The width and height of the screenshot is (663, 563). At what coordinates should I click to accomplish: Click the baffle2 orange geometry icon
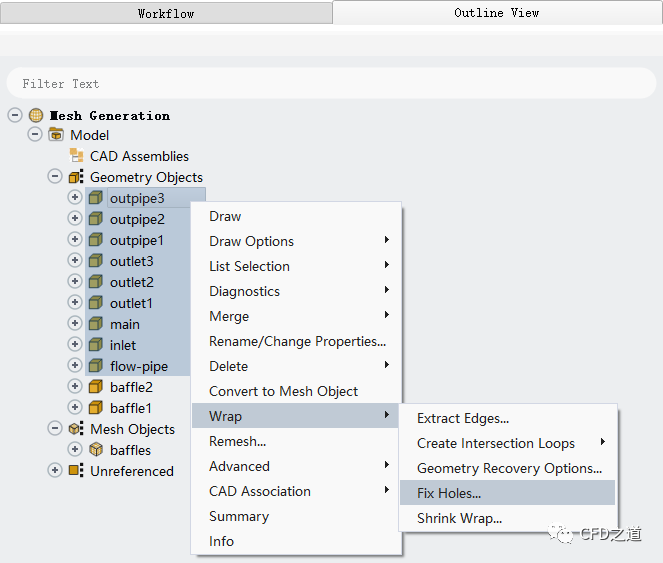tap(96, 387)
